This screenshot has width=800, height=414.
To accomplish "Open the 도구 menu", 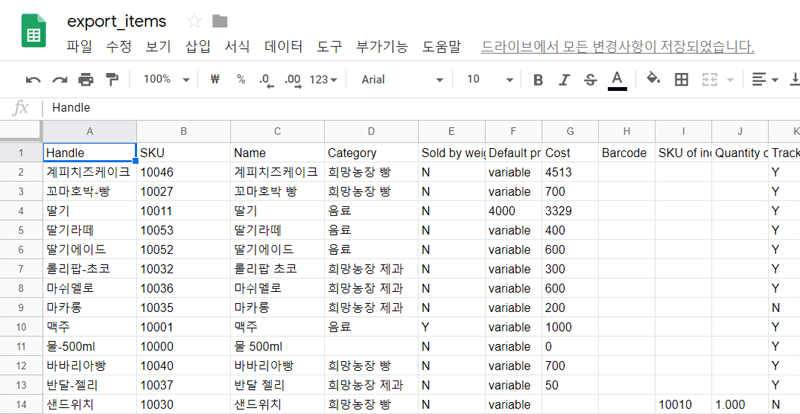I will [330, 47].
